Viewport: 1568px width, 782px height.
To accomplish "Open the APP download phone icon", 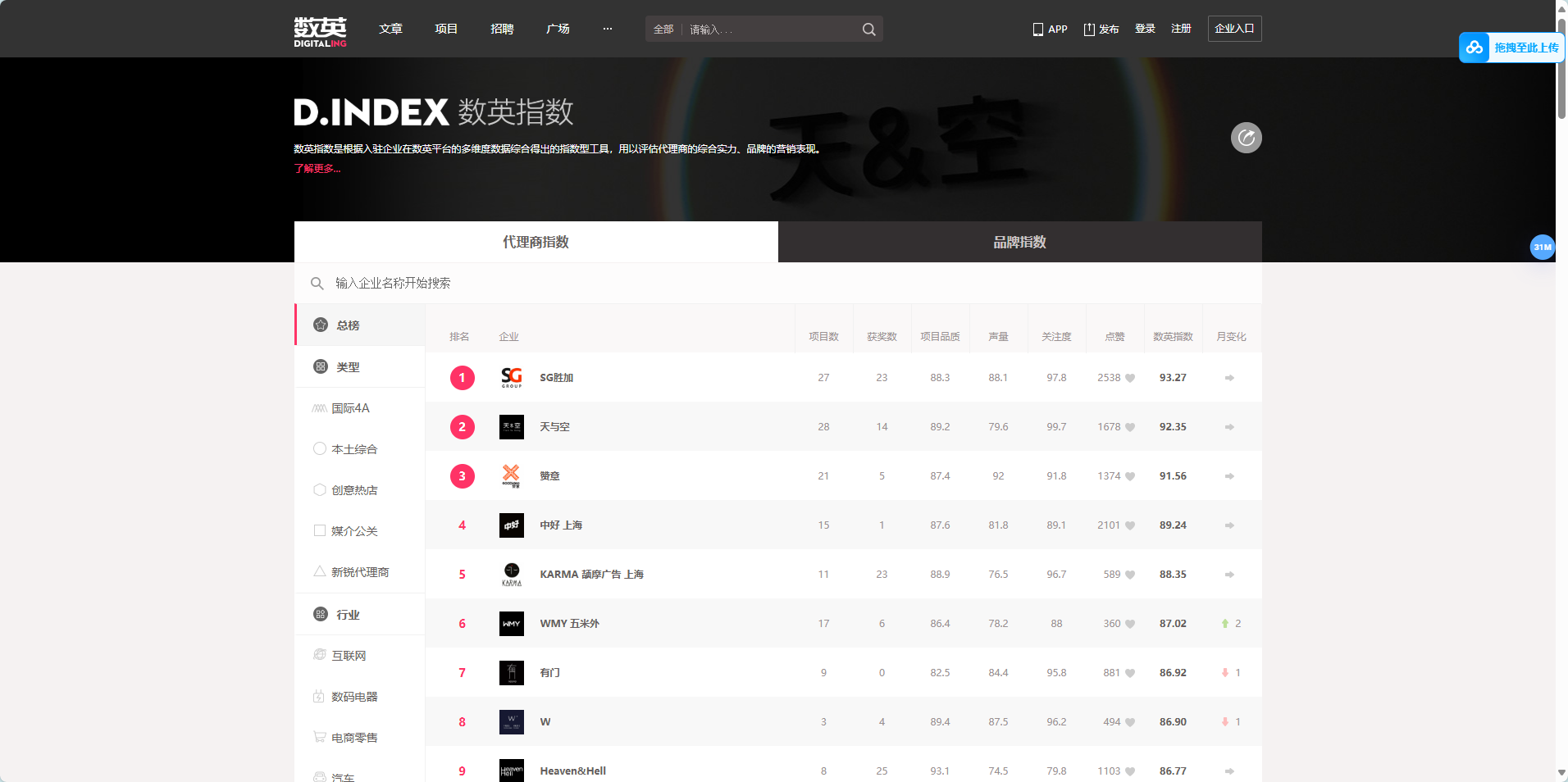I will [1037, 30].
